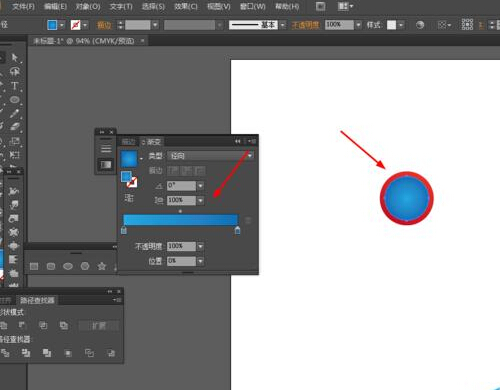Viewport: 500px width, 390px height.
Task: Expand the angle dropdown next to 0°
Action: tap(200, 186)
